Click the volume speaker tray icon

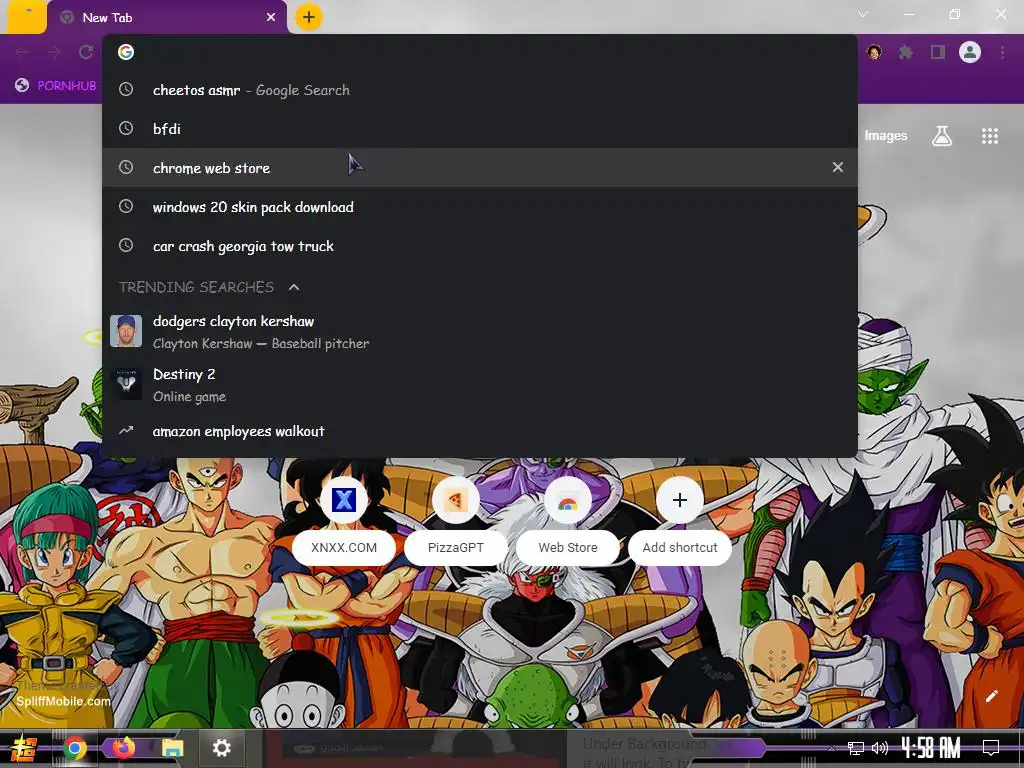[x=880, y=748]
